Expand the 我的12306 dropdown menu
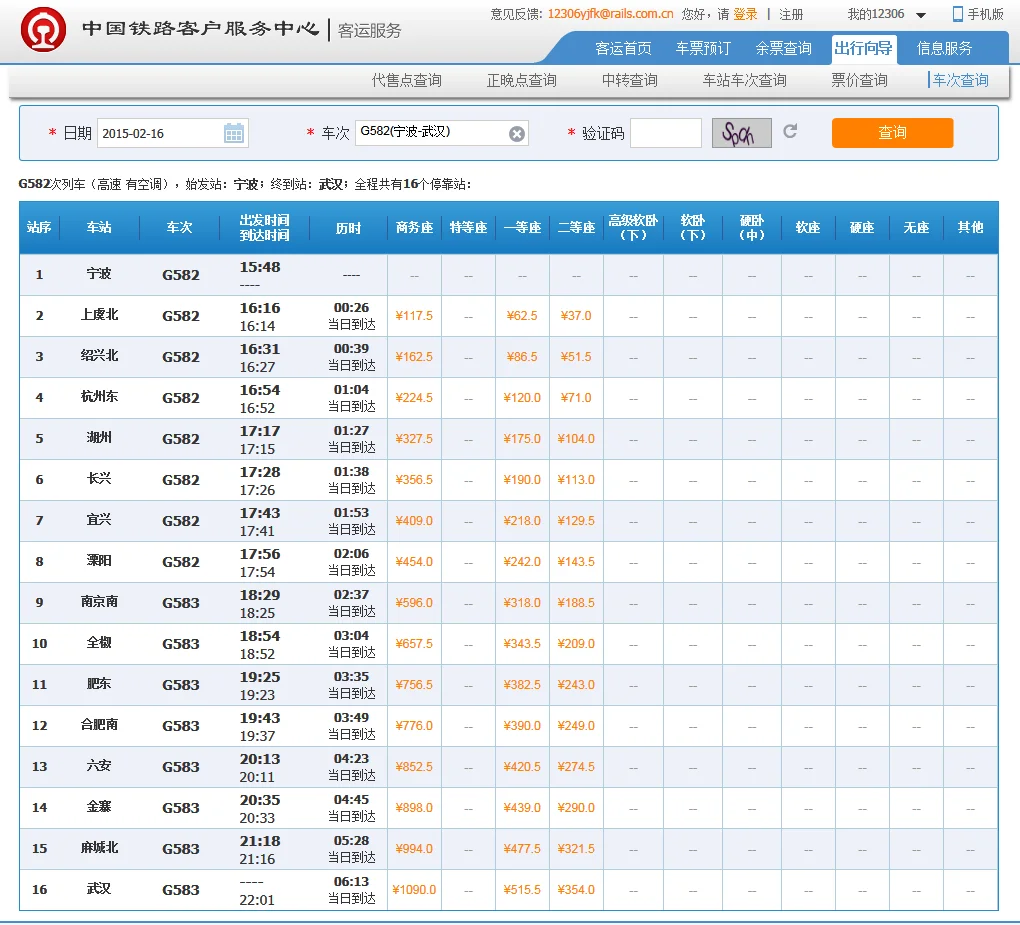This screenshot has width=1020, height=925. tap(921, 15)
